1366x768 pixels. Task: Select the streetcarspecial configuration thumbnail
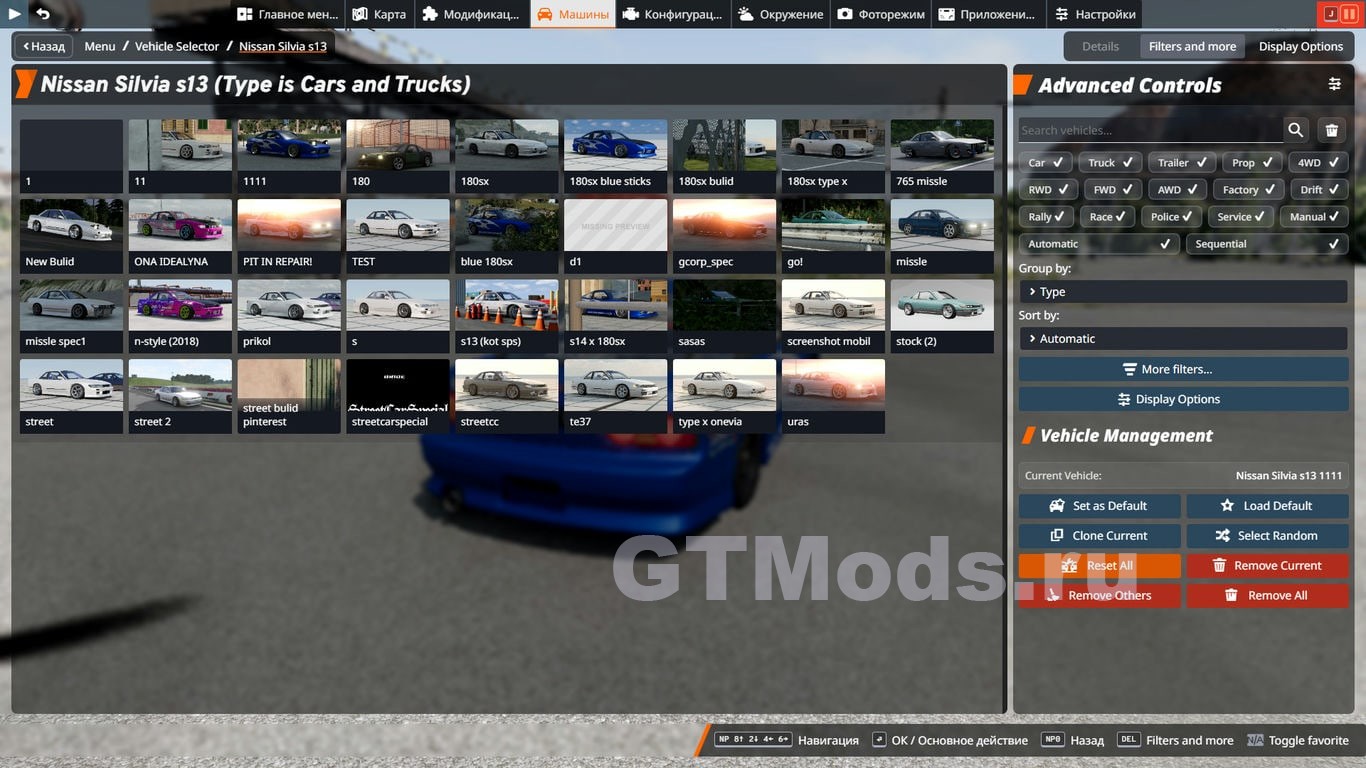tap(398, 396)
